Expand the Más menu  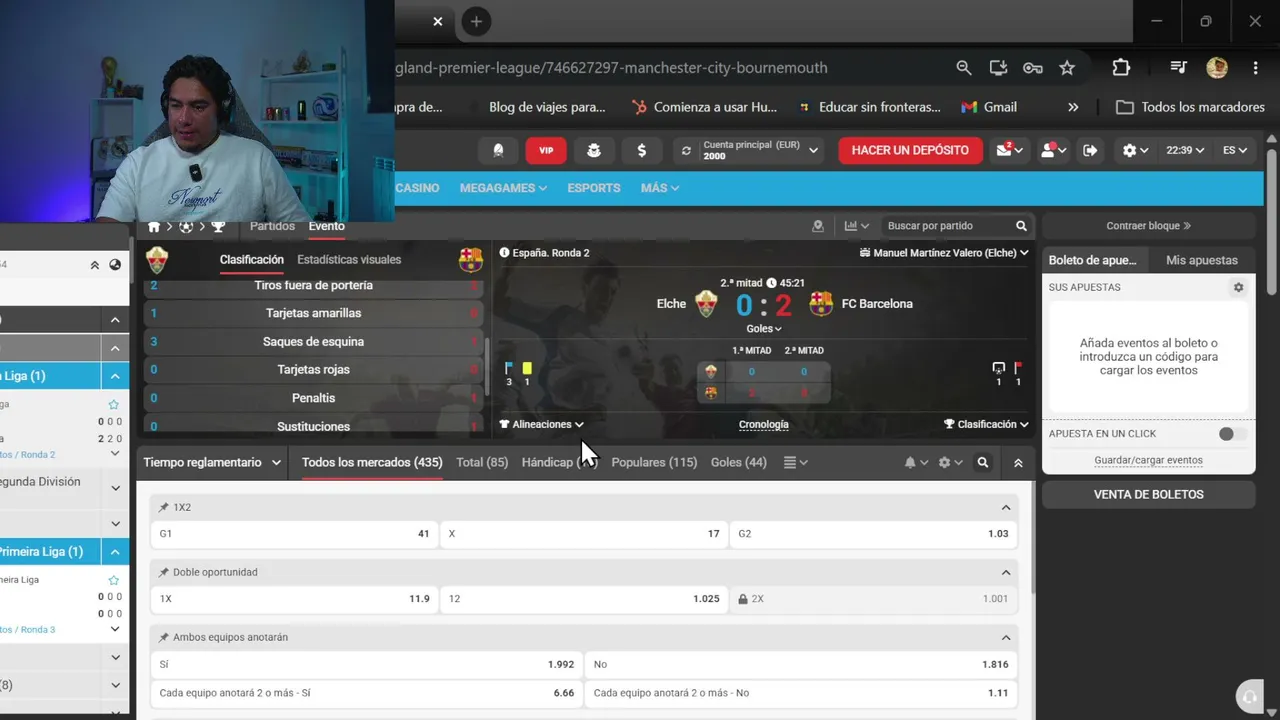(x=660, y=188)
